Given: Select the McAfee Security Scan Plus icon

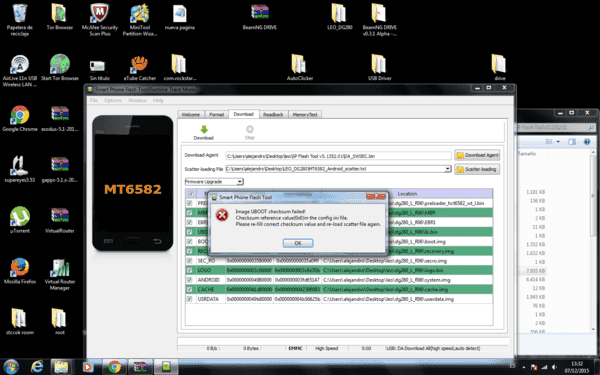Looking at the screenshot, I should click(x=99, y=19).
